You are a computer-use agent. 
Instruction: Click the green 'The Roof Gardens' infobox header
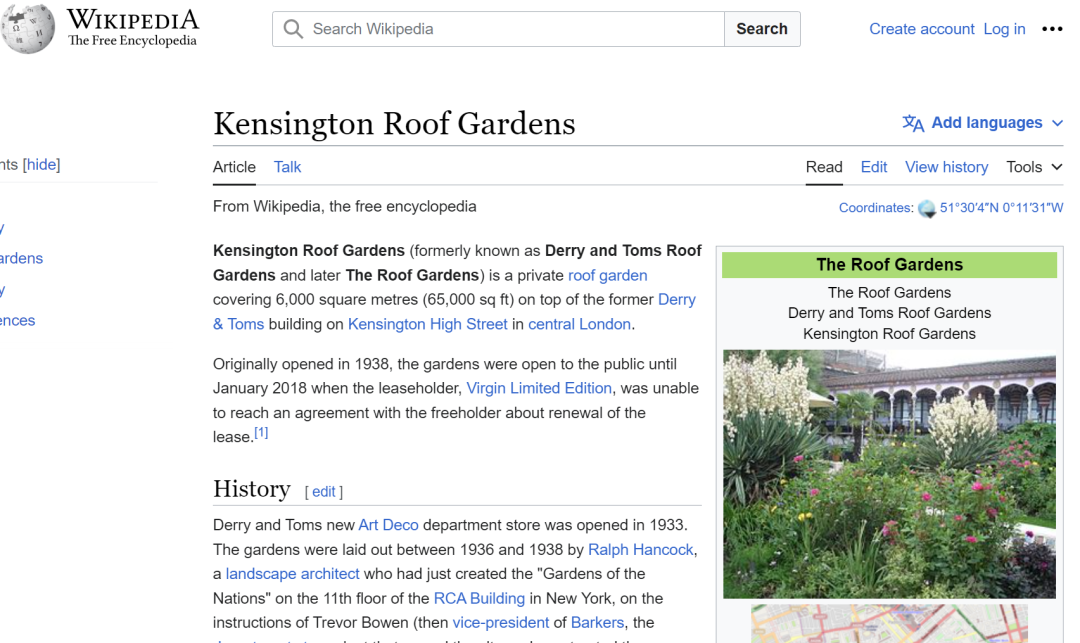coord(889,265)
